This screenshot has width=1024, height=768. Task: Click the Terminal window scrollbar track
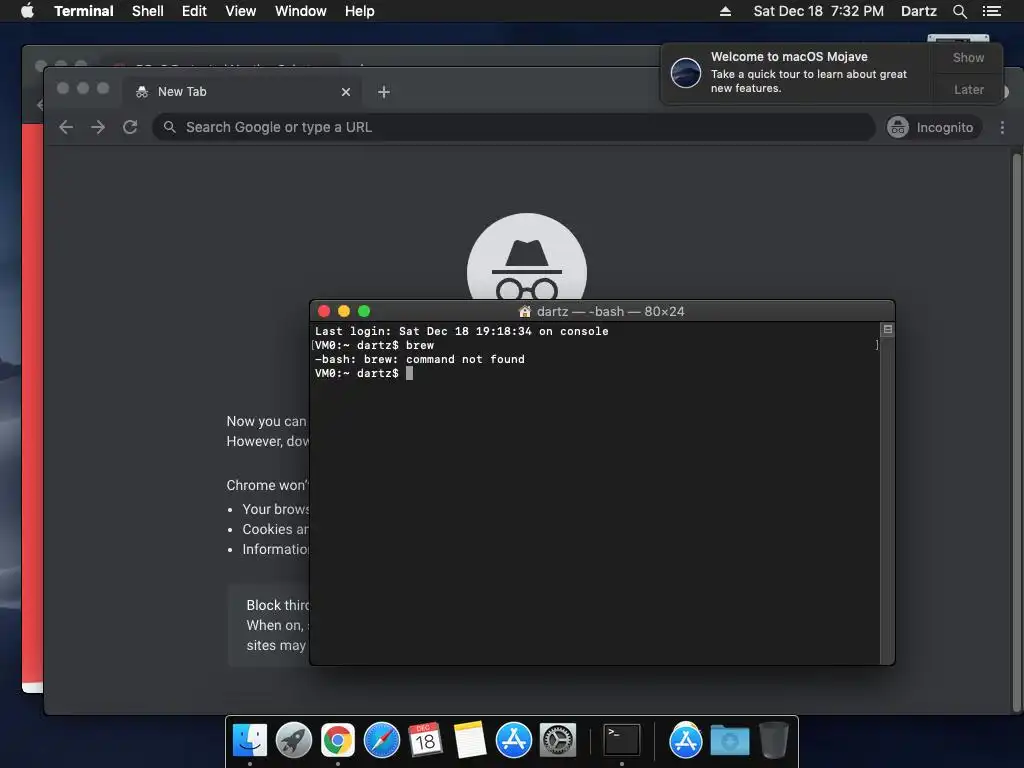(888, 500)
